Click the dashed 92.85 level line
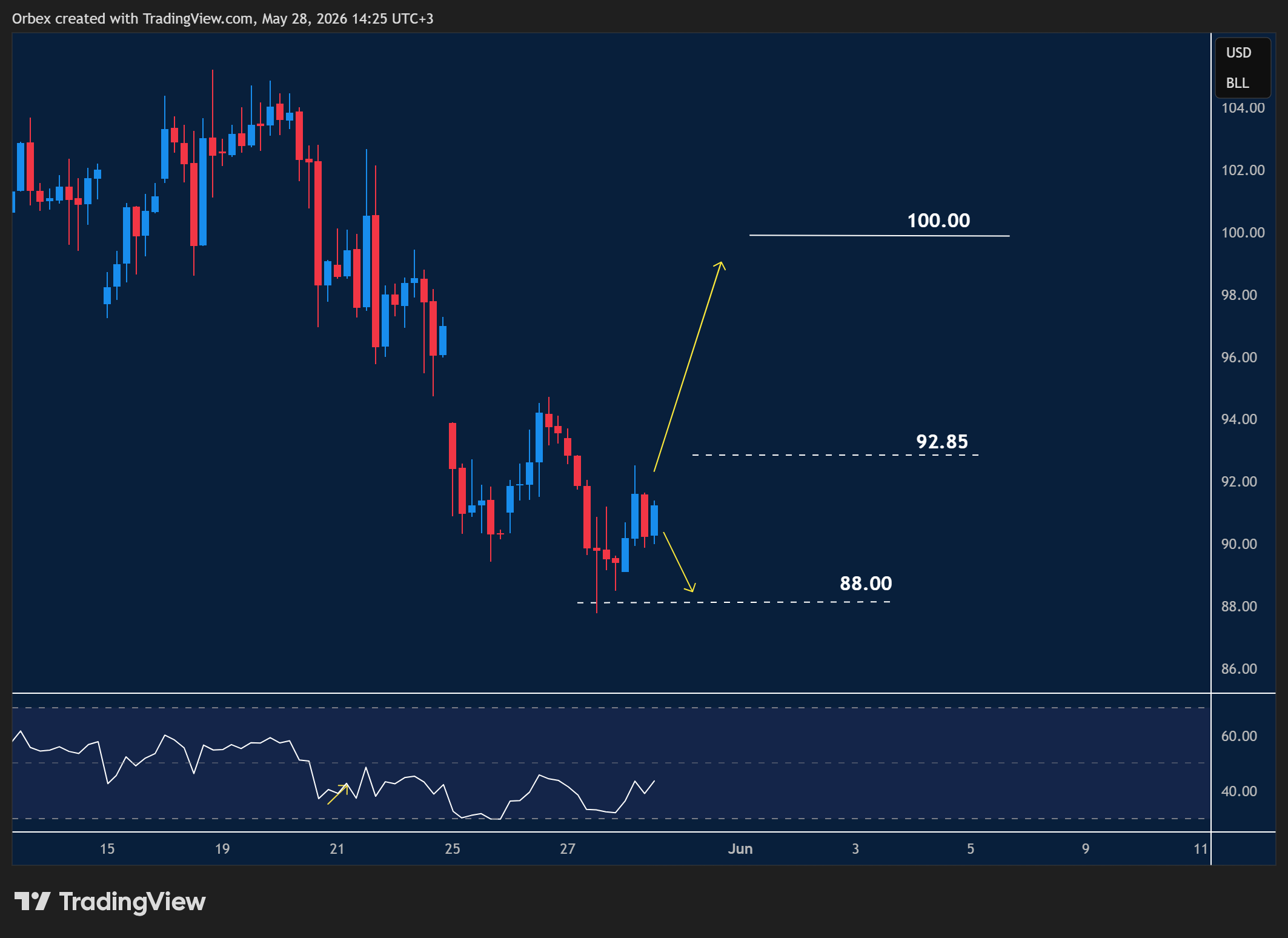 pyautogui.click(x=835, y=455)
